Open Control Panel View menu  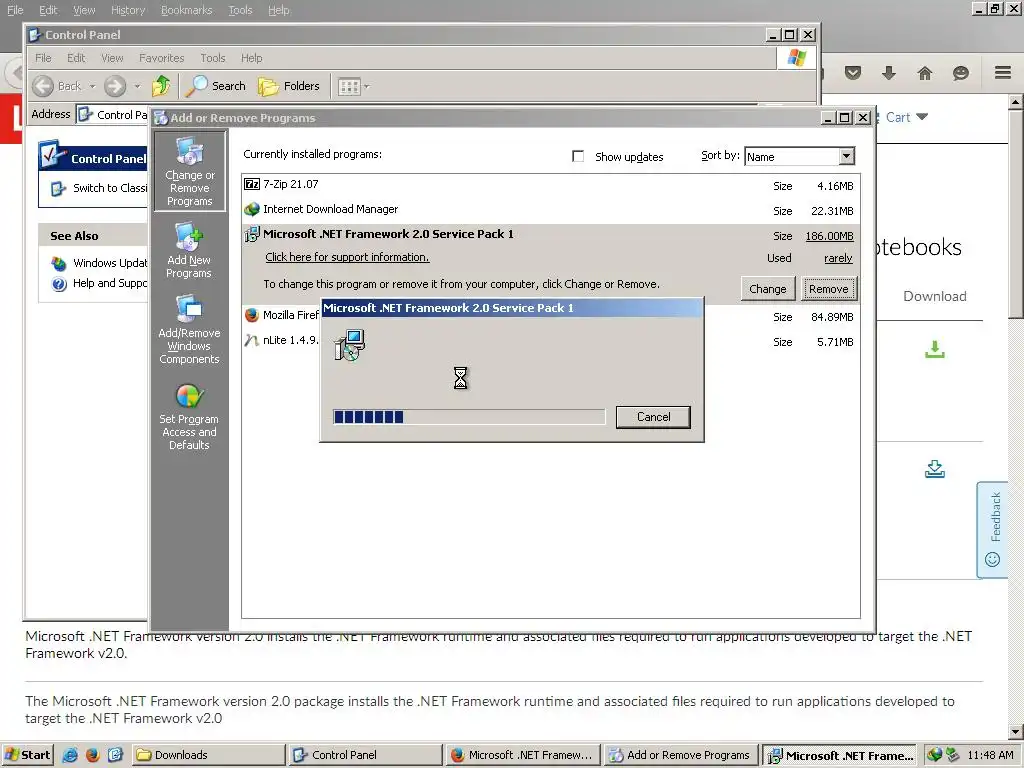tap(112, 58)
